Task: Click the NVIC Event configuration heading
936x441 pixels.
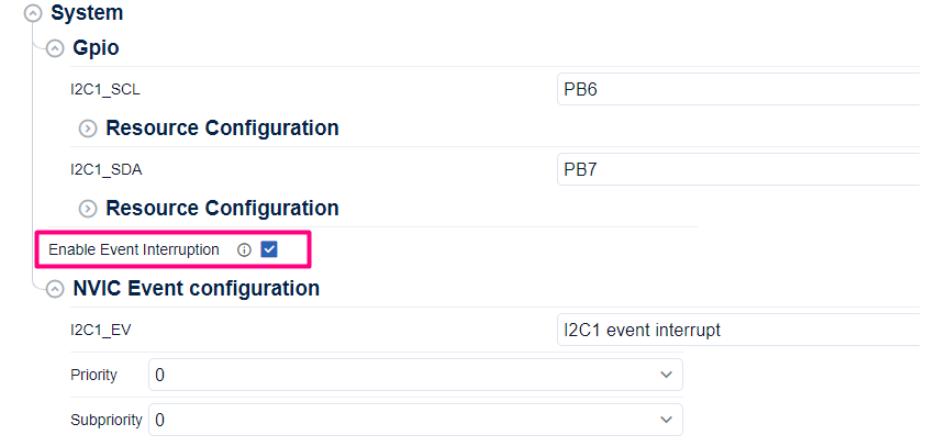Action: point(196,289)
